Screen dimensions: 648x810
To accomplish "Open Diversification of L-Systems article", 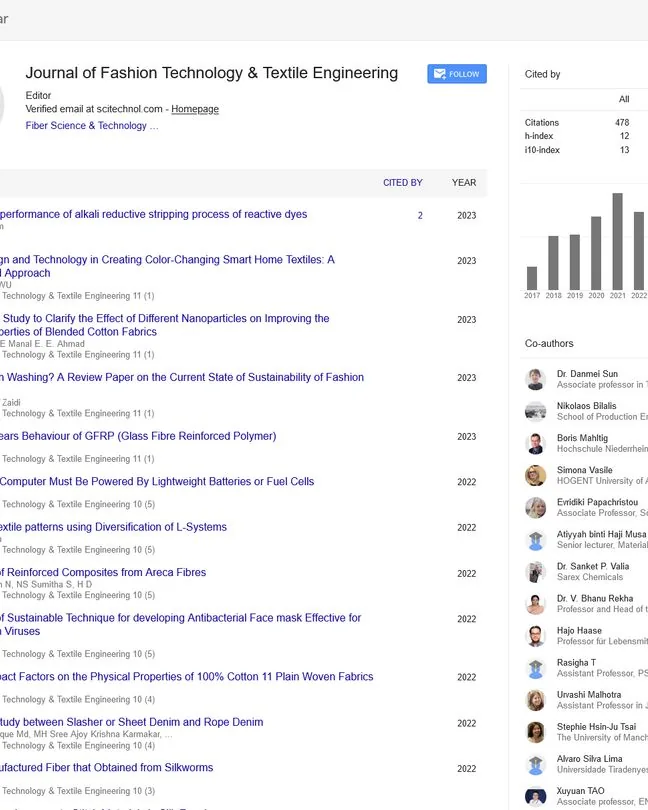I will tap(113, 527).
